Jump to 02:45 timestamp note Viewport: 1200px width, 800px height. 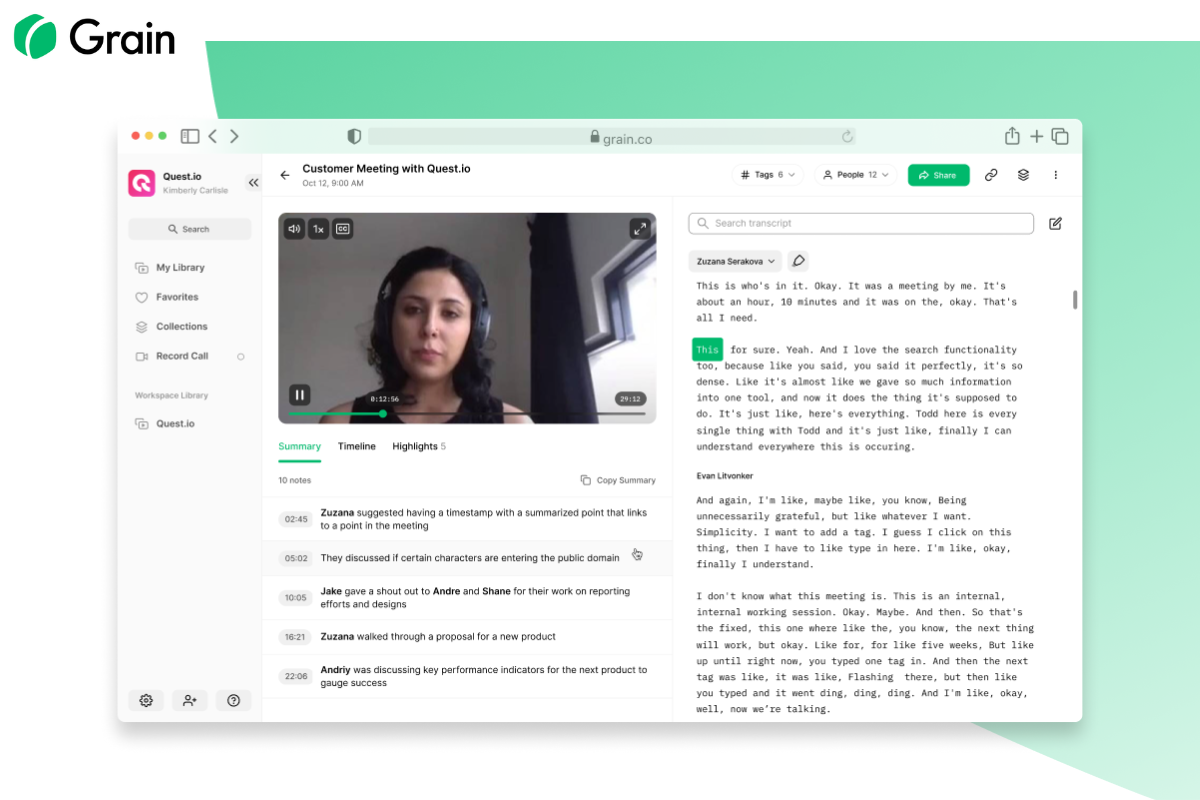[297, 519]
